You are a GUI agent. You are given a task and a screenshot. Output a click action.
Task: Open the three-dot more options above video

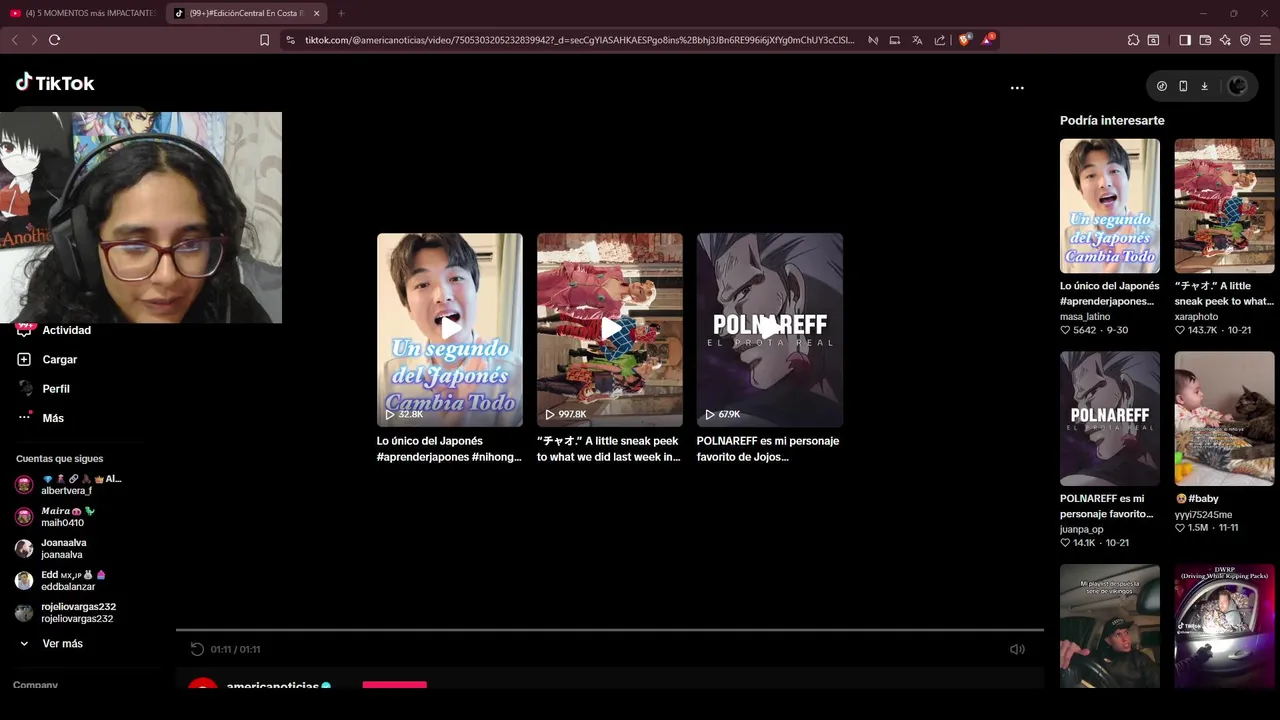(x=1017, y=88)
